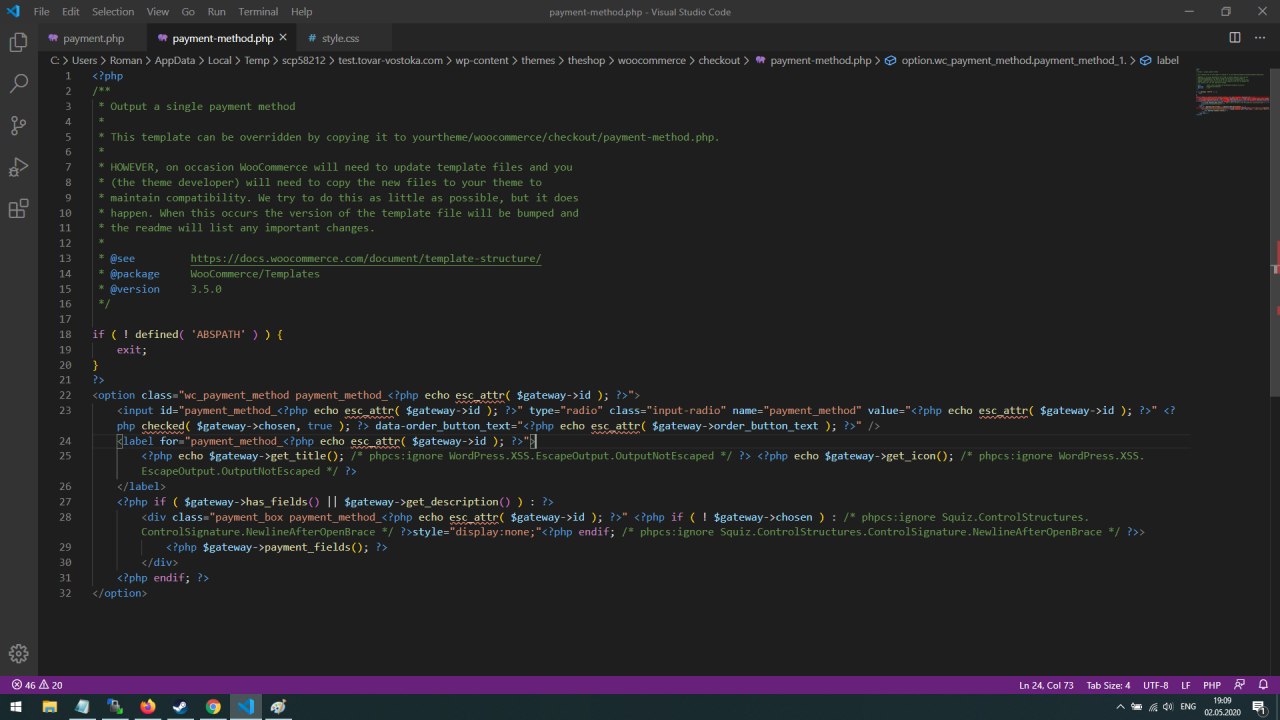Screen dimensions: 1280x720
Task: Open the Manage gear menu
Action: pos(18,653)
